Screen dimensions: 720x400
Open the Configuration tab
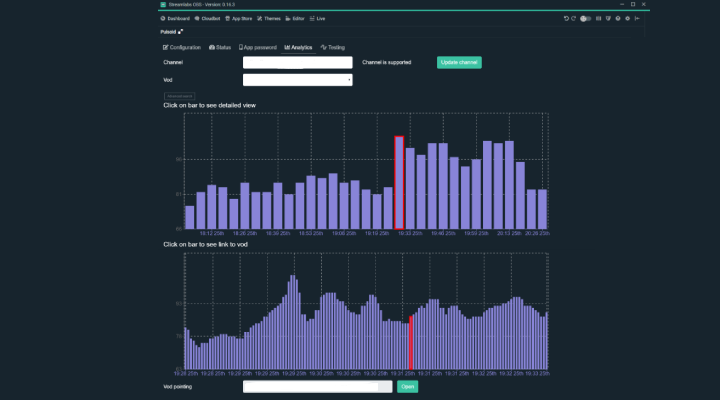pyautogui.click(x=182, y=47)
